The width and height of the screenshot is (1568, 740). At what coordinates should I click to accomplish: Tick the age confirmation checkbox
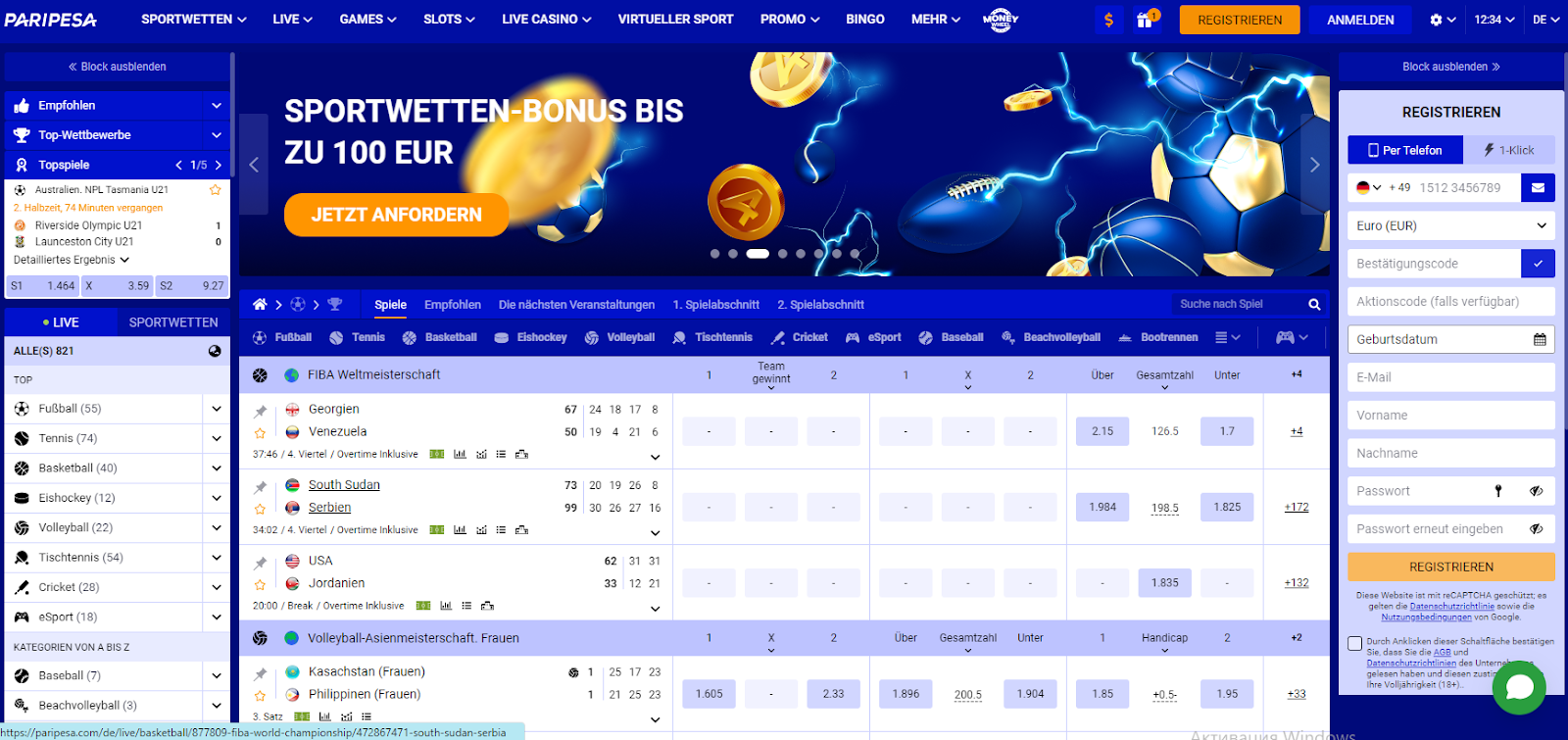point(1355,644)
